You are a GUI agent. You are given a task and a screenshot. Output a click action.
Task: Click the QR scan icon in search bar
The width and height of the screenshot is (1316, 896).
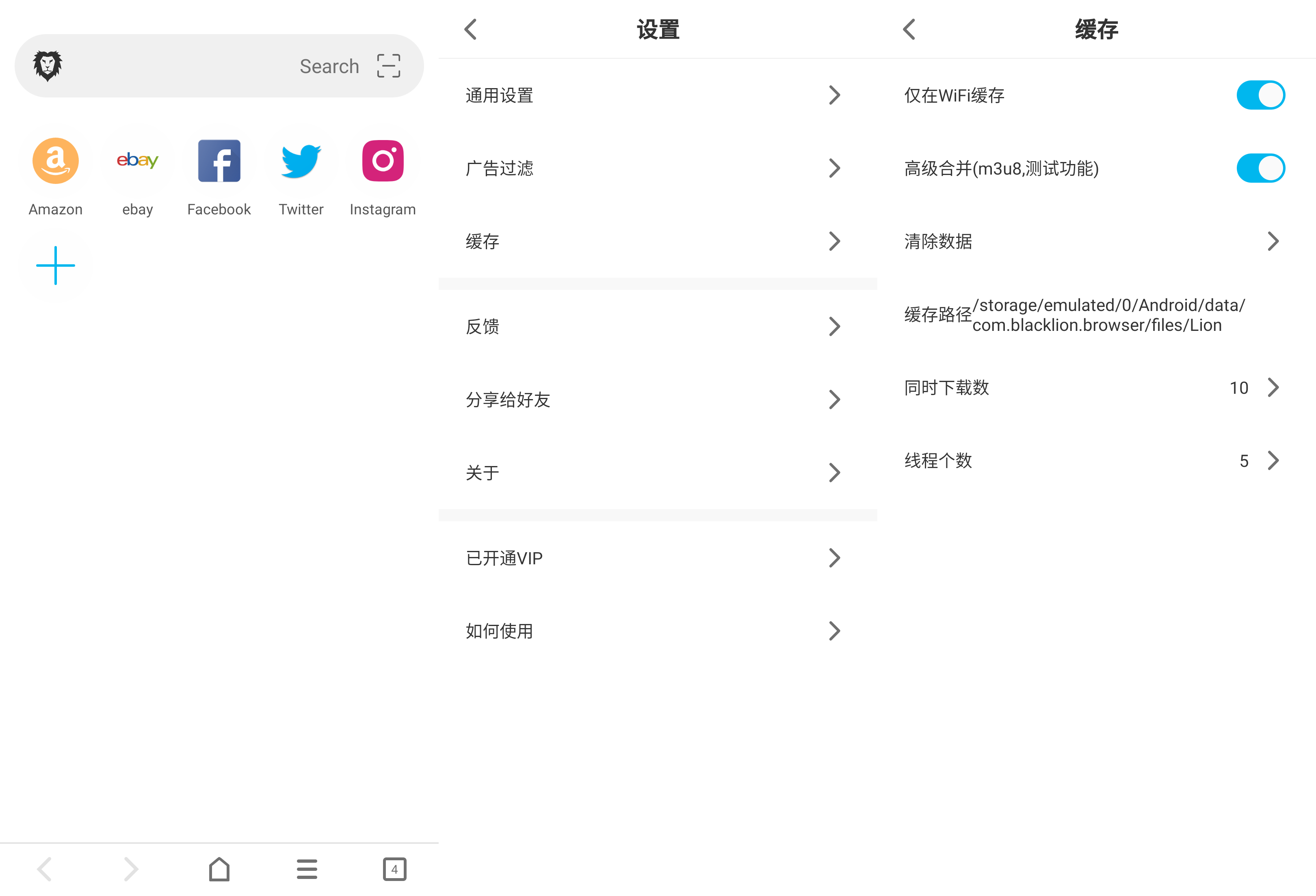pyautogui.click(x=388, y=66)
